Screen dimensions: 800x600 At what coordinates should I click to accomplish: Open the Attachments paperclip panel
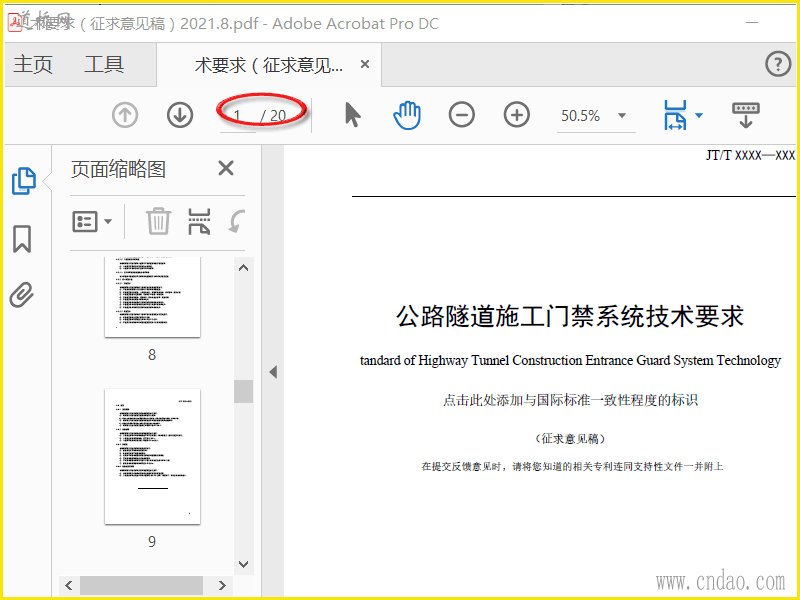click(x=22, y=294)
